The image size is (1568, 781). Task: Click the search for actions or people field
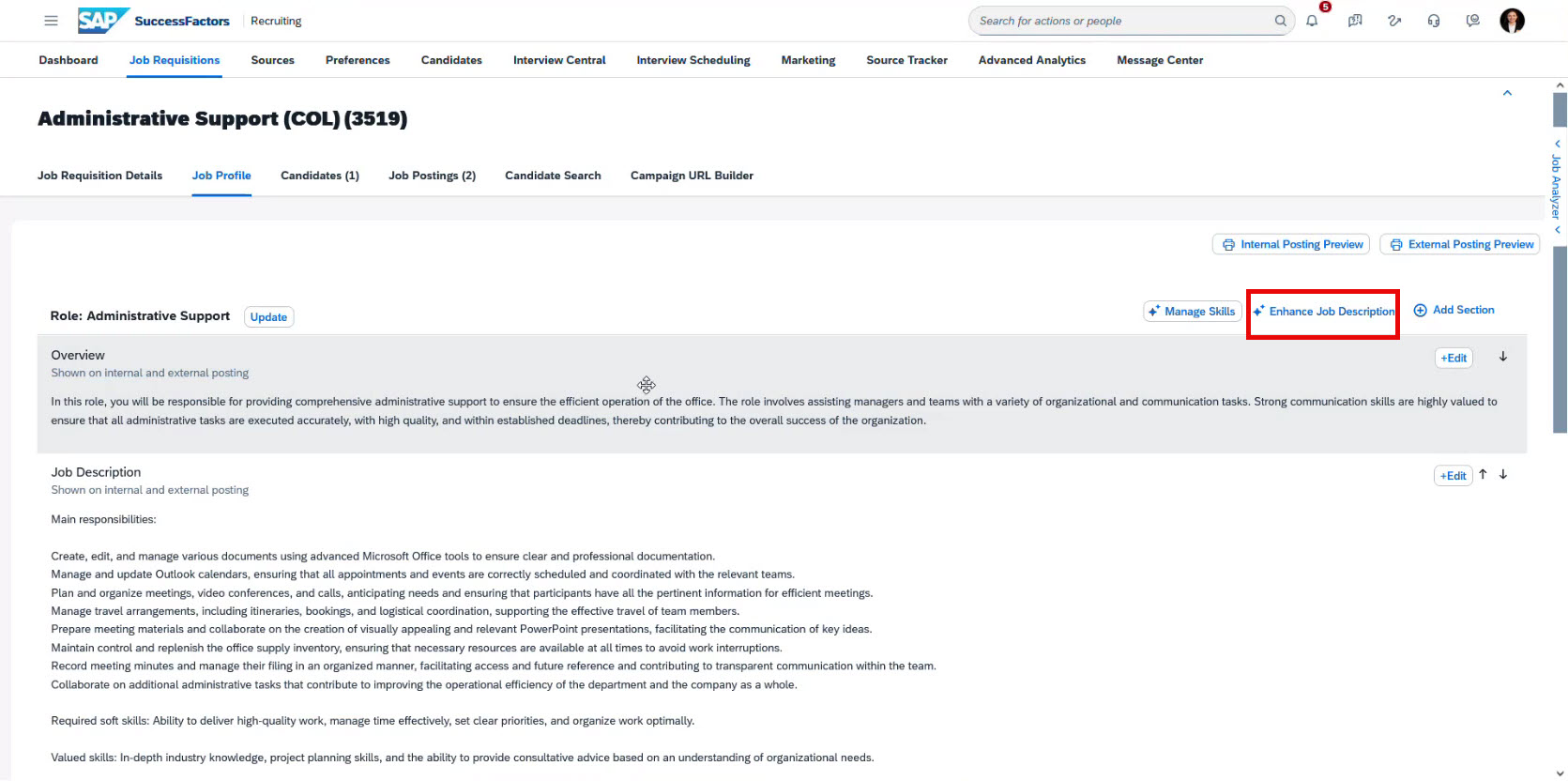click(x=1121, y=21)
